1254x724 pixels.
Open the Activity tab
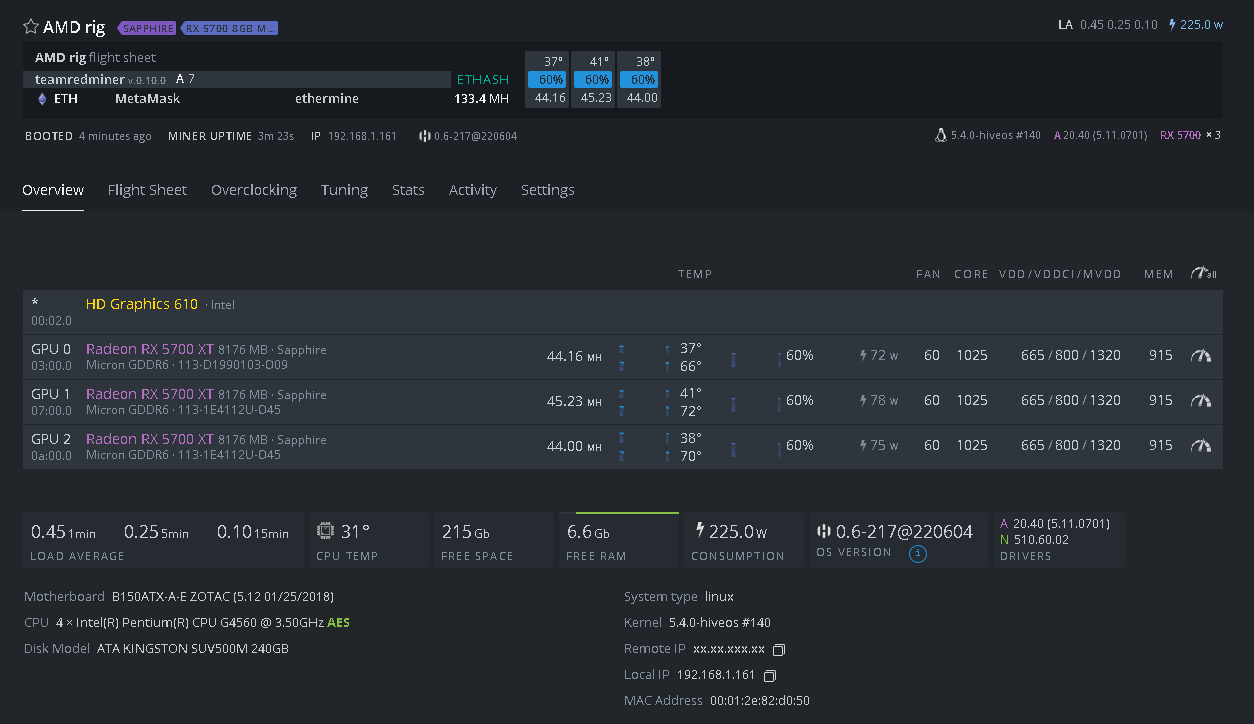click(473, 190)
